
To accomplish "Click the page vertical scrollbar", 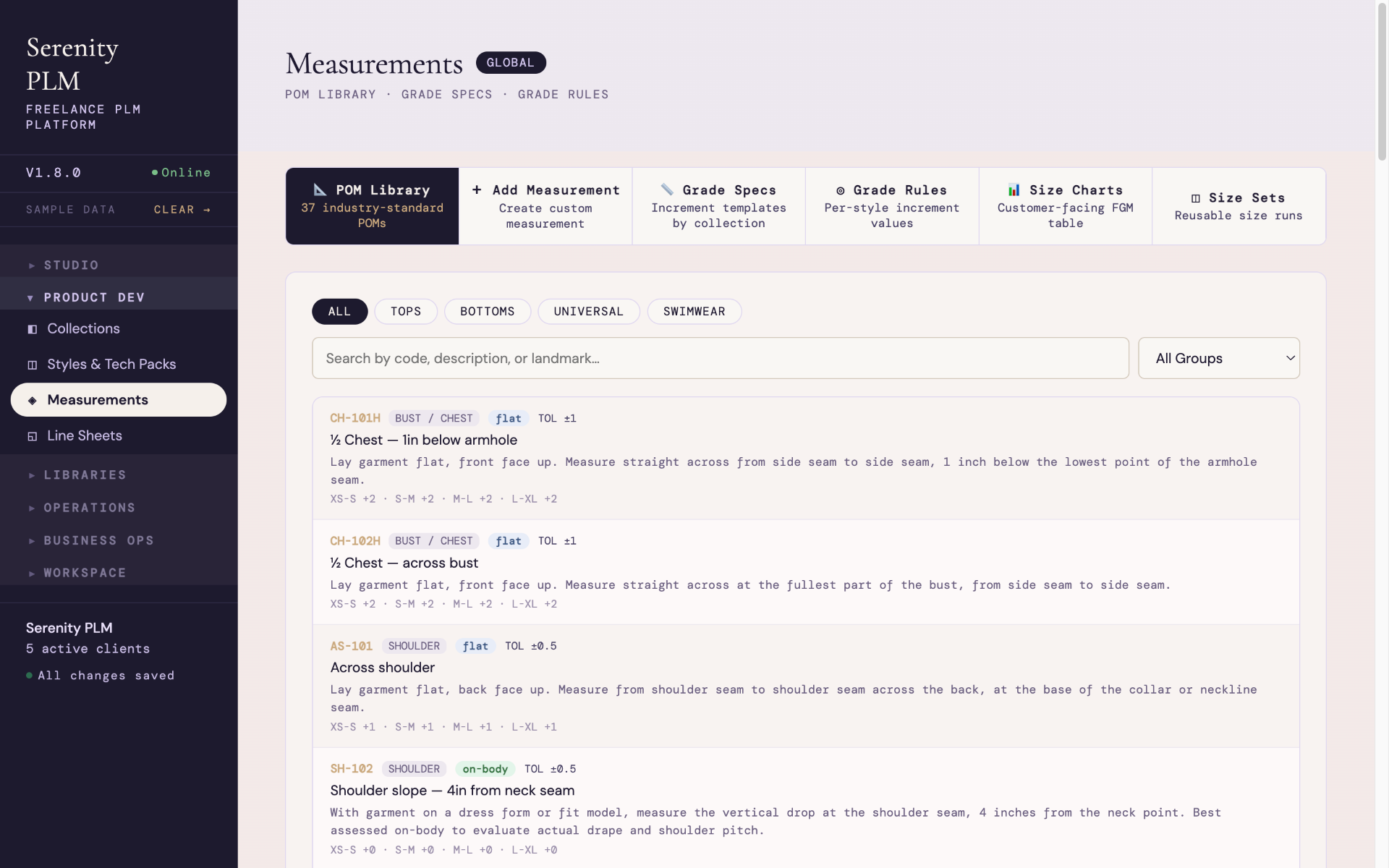I will pos(1382,80).
